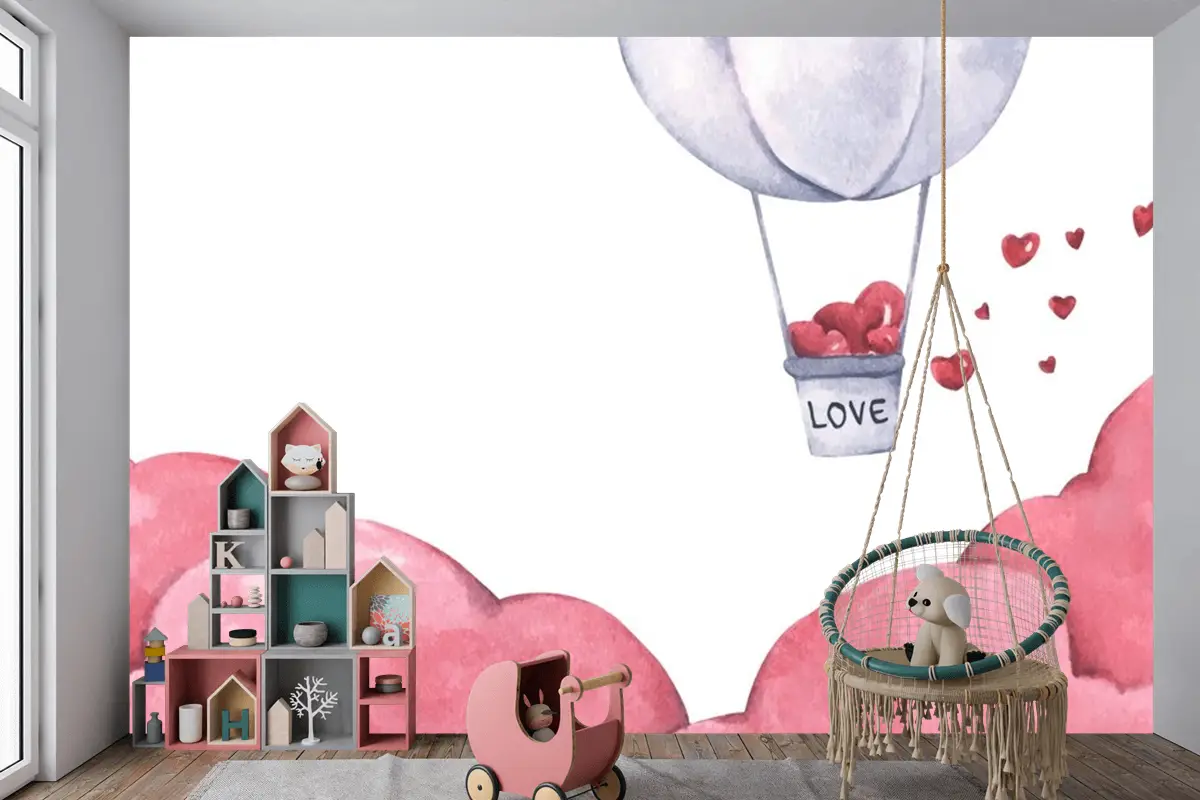This screenshot has width=1200, height=800.
Task: Click the letter 'a' block in house shelf
Action: tap(391, 635)
